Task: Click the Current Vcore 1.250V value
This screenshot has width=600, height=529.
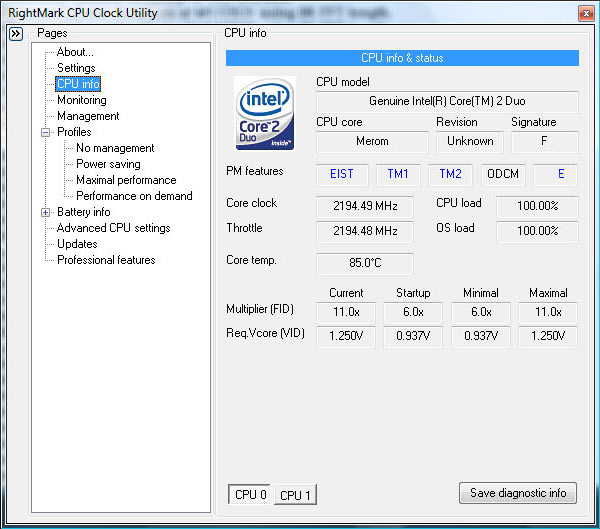Action: tap(346, 336)
